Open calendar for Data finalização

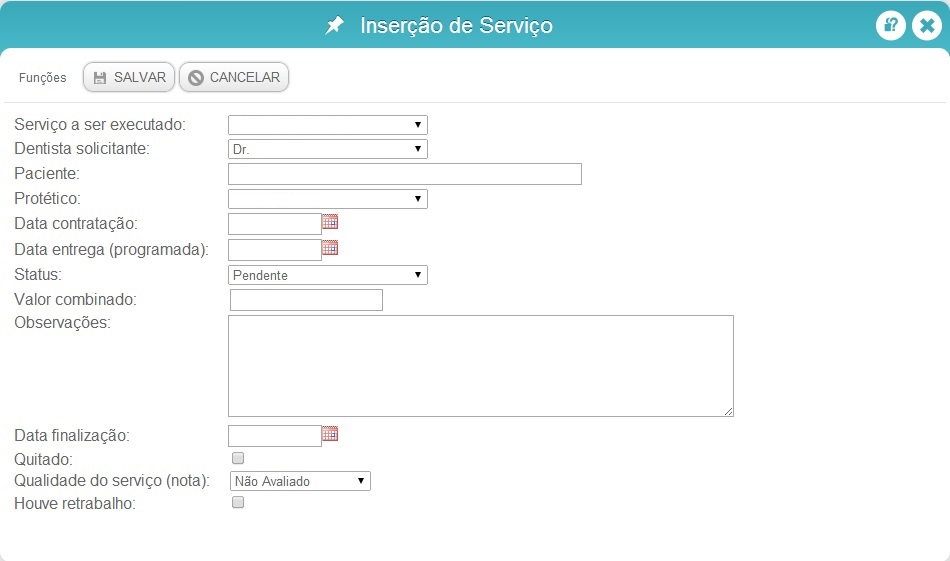(x=330, y=434)
